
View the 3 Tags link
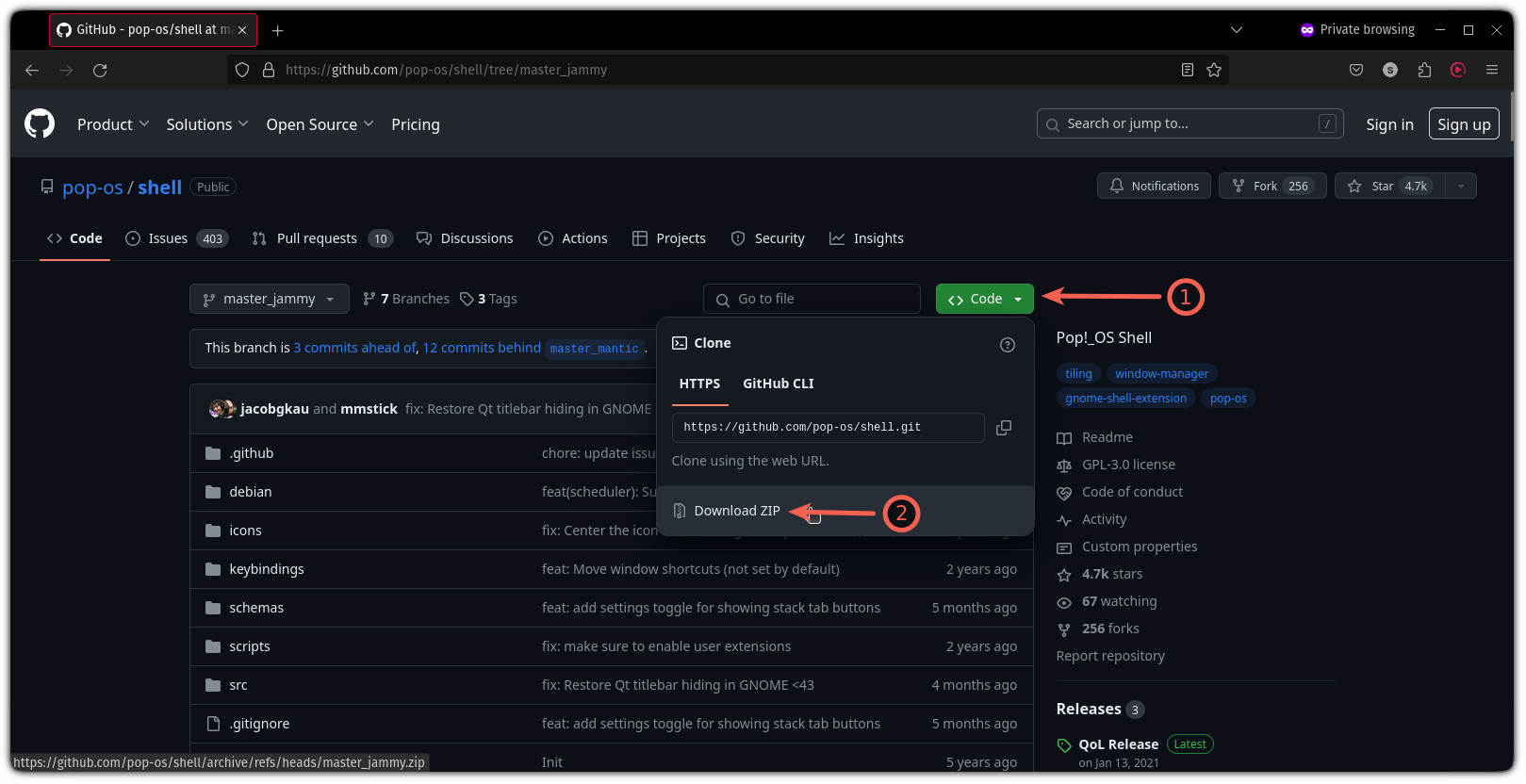[488, 299]
